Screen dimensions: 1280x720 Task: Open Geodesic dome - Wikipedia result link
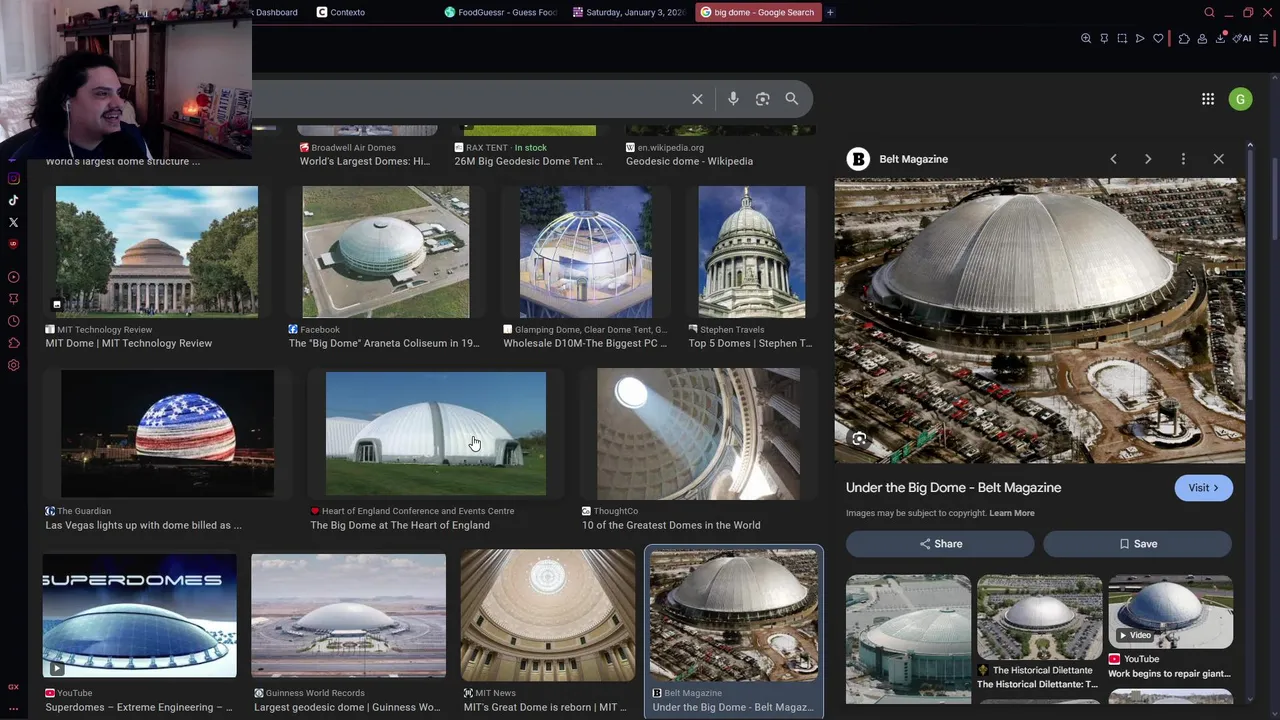(x=689, y=161)
